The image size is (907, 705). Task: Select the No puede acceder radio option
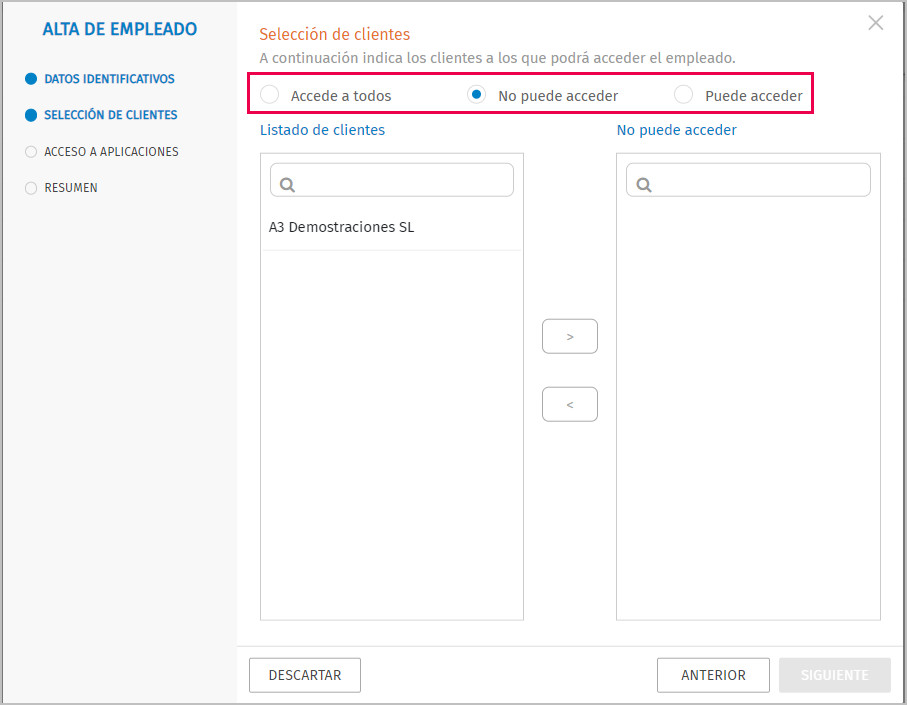tap(477, 94)
